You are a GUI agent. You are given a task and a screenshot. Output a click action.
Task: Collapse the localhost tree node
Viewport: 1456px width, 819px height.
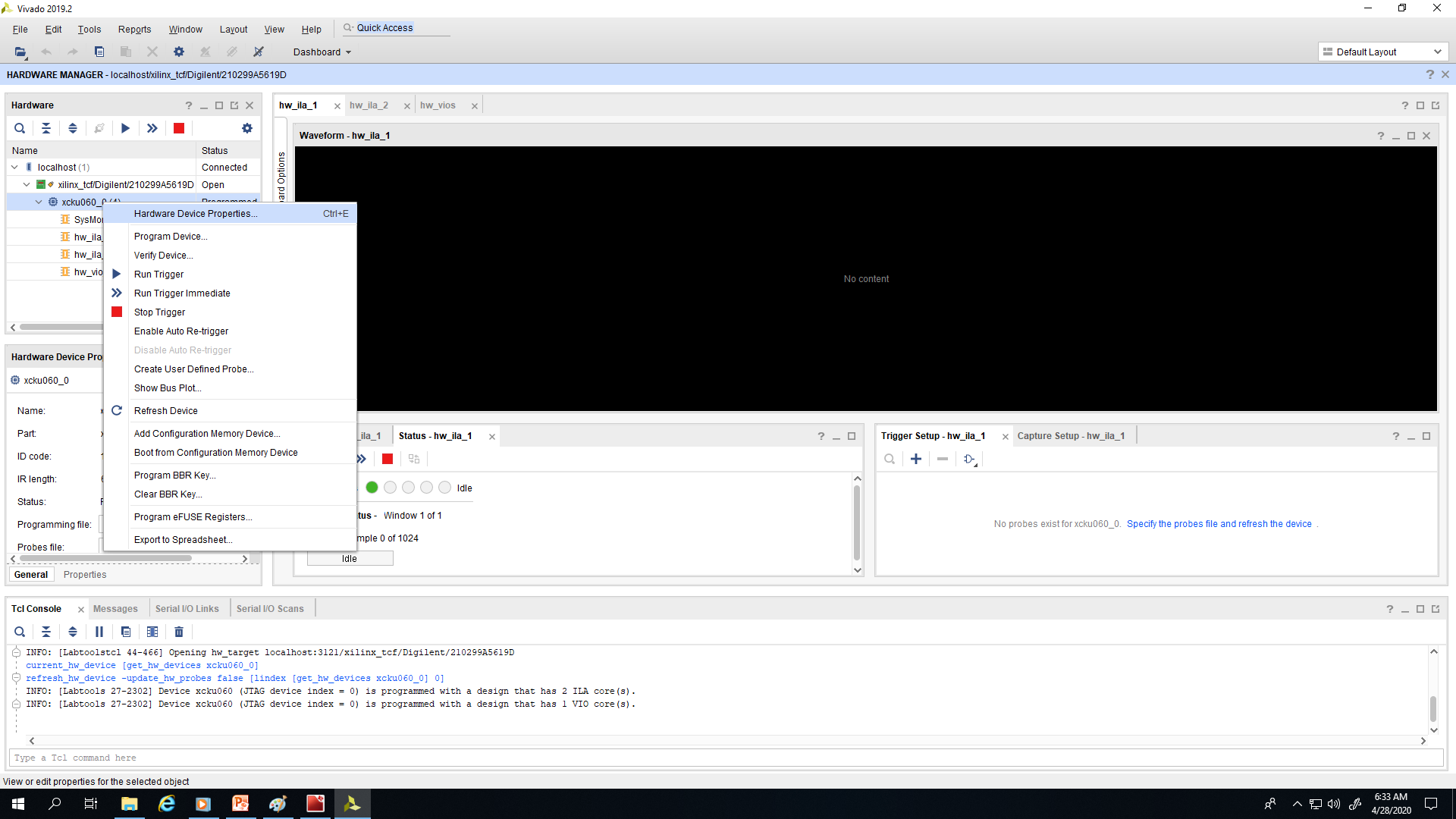[x=14, y=168]
